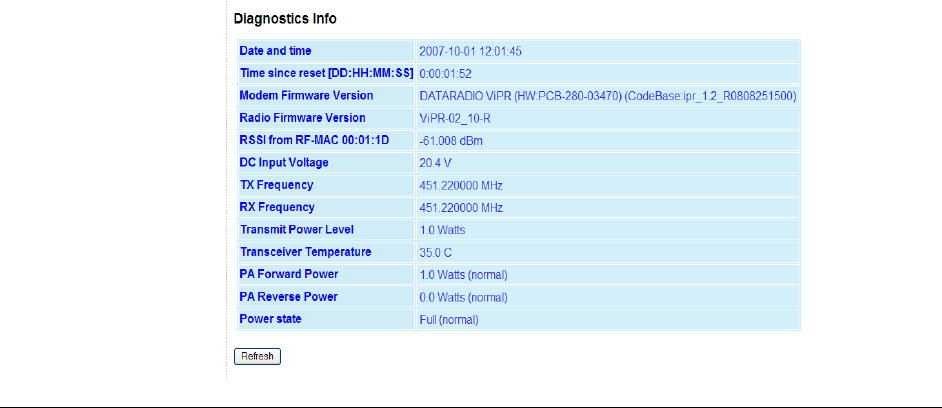Click the 'PA Forward Power' label
Image resolution: width=942 pixels, height=408 pixels.
(x=288, y=274)
